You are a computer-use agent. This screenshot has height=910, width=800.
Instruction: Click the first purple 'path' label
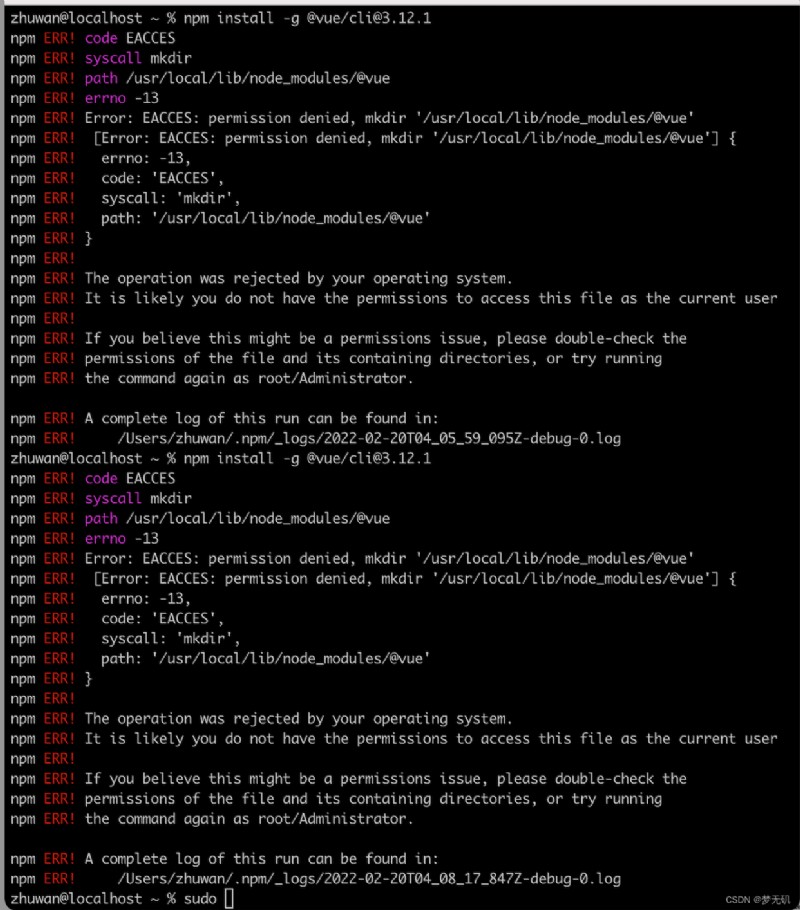point(101,78)
